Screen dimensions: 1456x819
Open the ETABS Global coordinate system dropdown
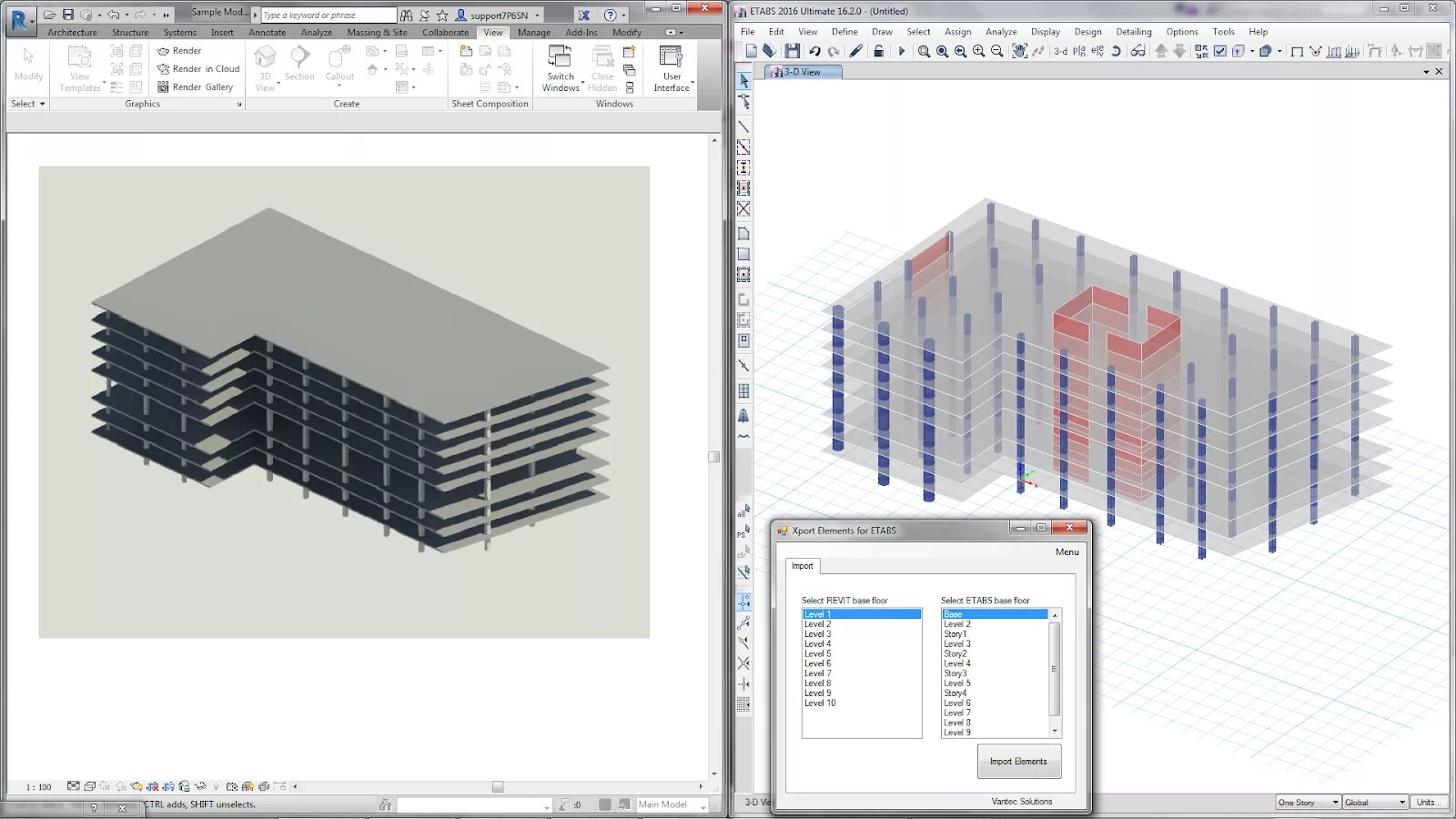click(x=1376, y=803)
